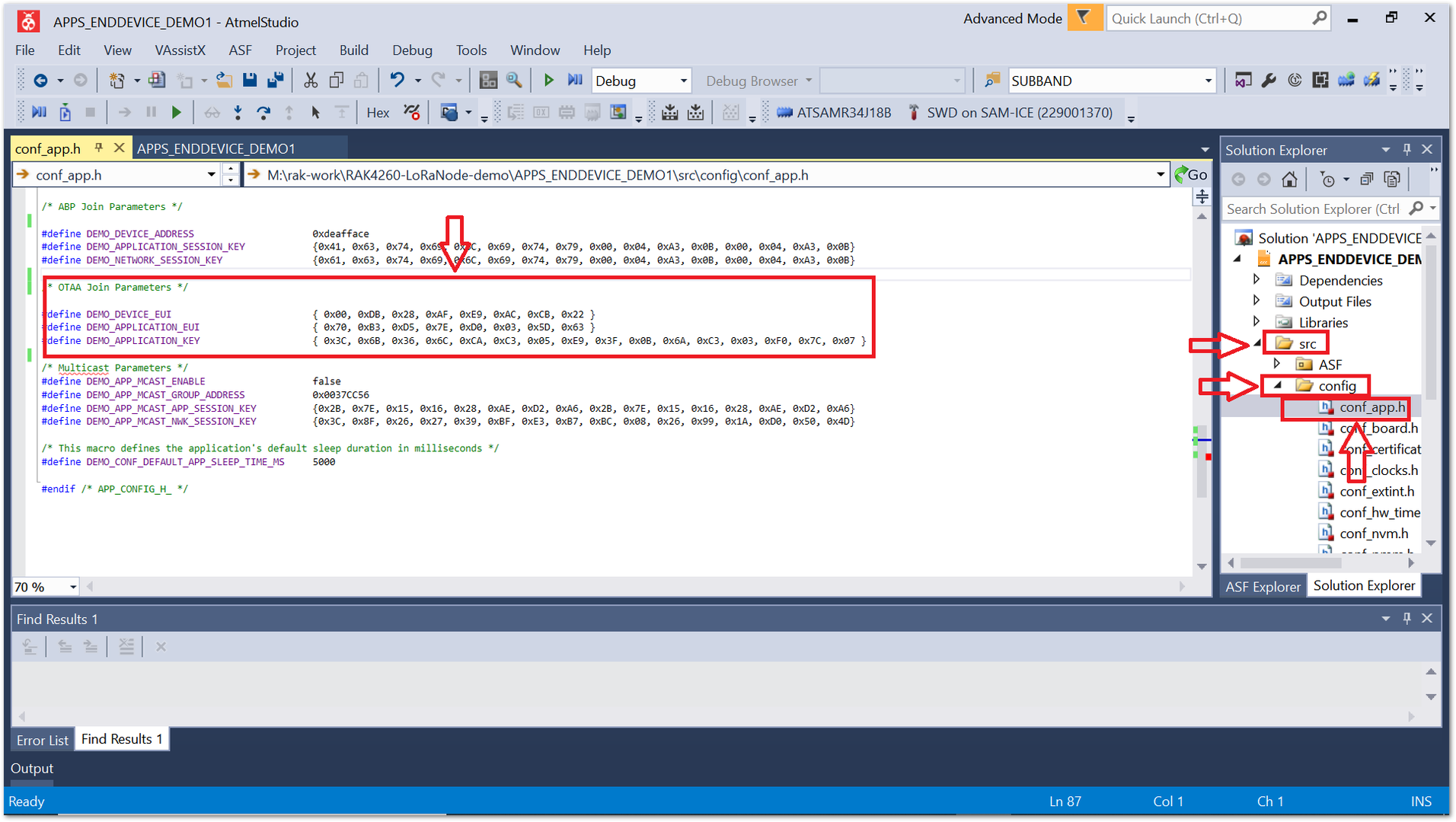Click the Solution Explorer horizontal scrollbar

point(1290,563)
